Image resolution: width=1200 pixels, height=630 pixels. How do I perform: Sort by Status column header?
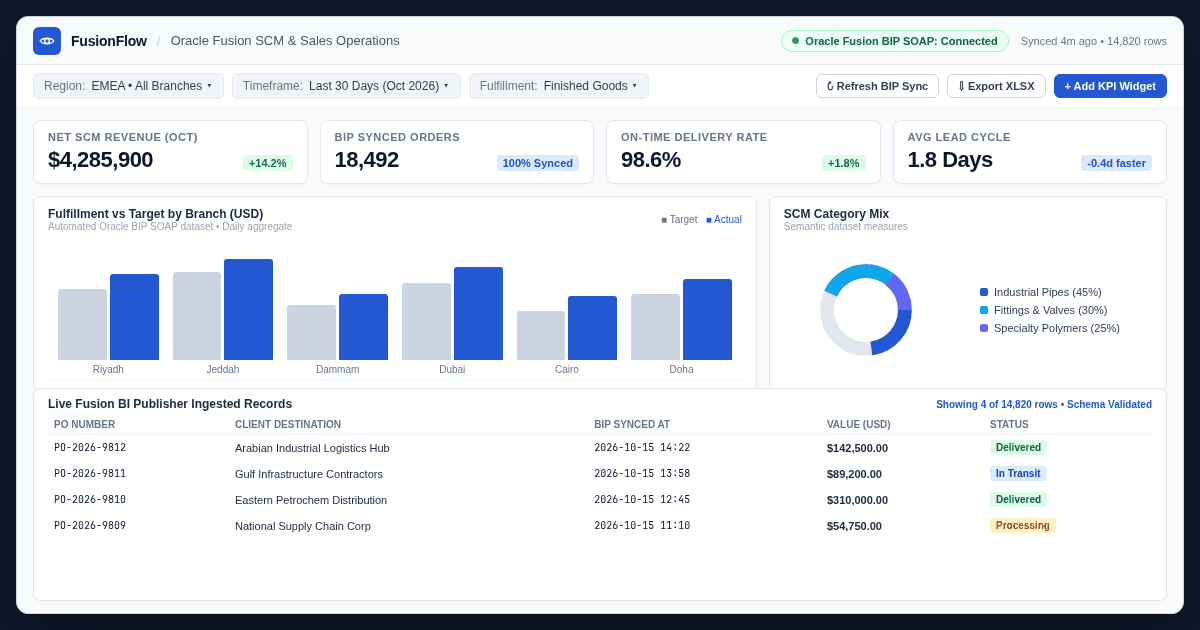pos(1009,424)
